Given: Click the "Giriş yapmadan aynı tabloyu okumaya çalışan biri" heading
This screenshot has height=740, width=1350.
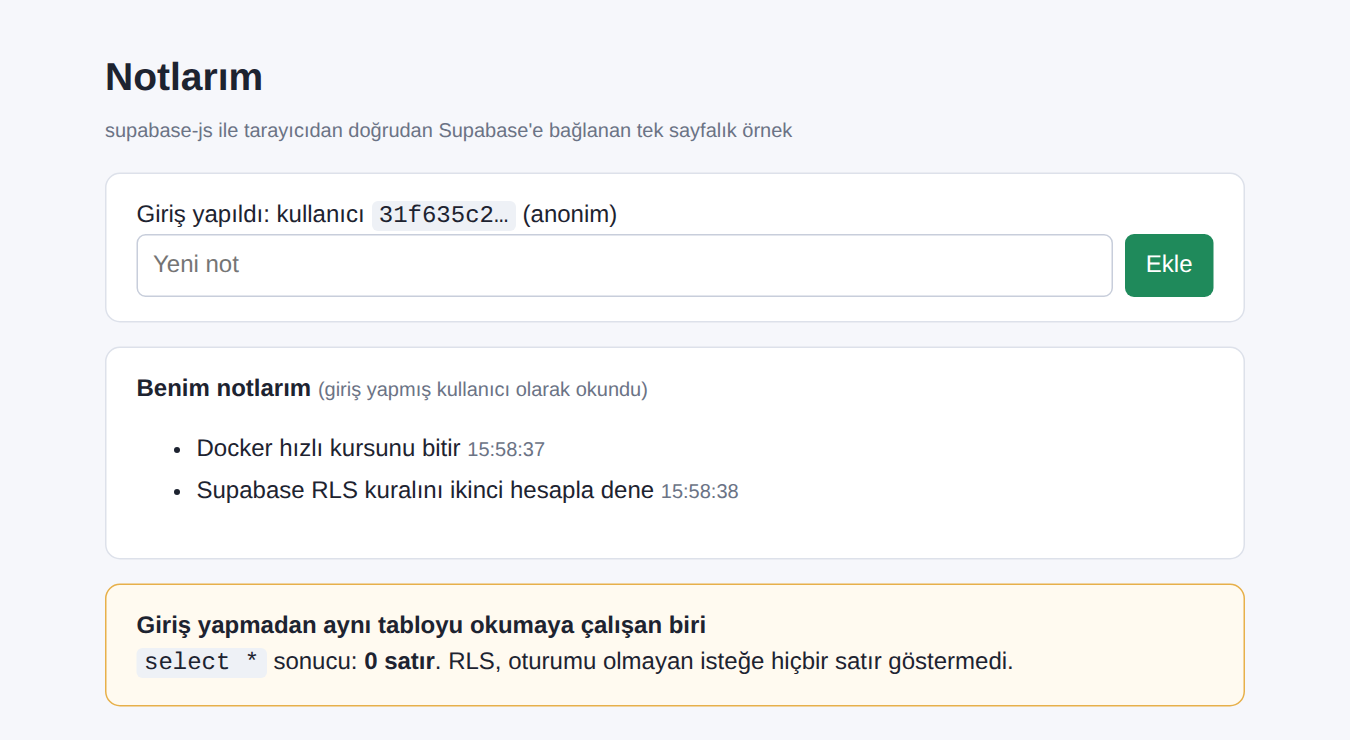Looking at the screenshot, I should pyautogui.click(x=421, y=625).
